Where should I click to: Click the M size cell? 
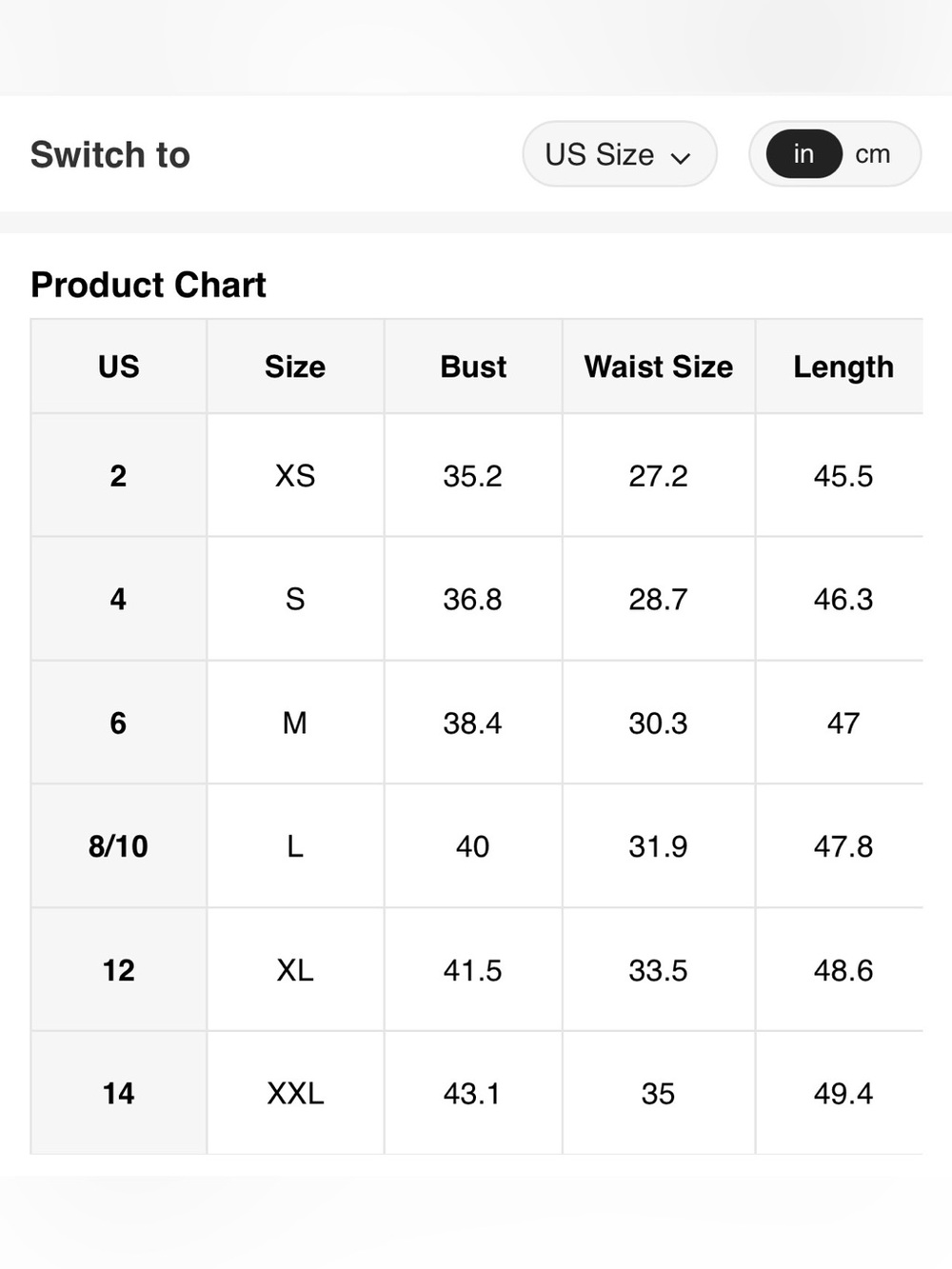tap(295, 723)
